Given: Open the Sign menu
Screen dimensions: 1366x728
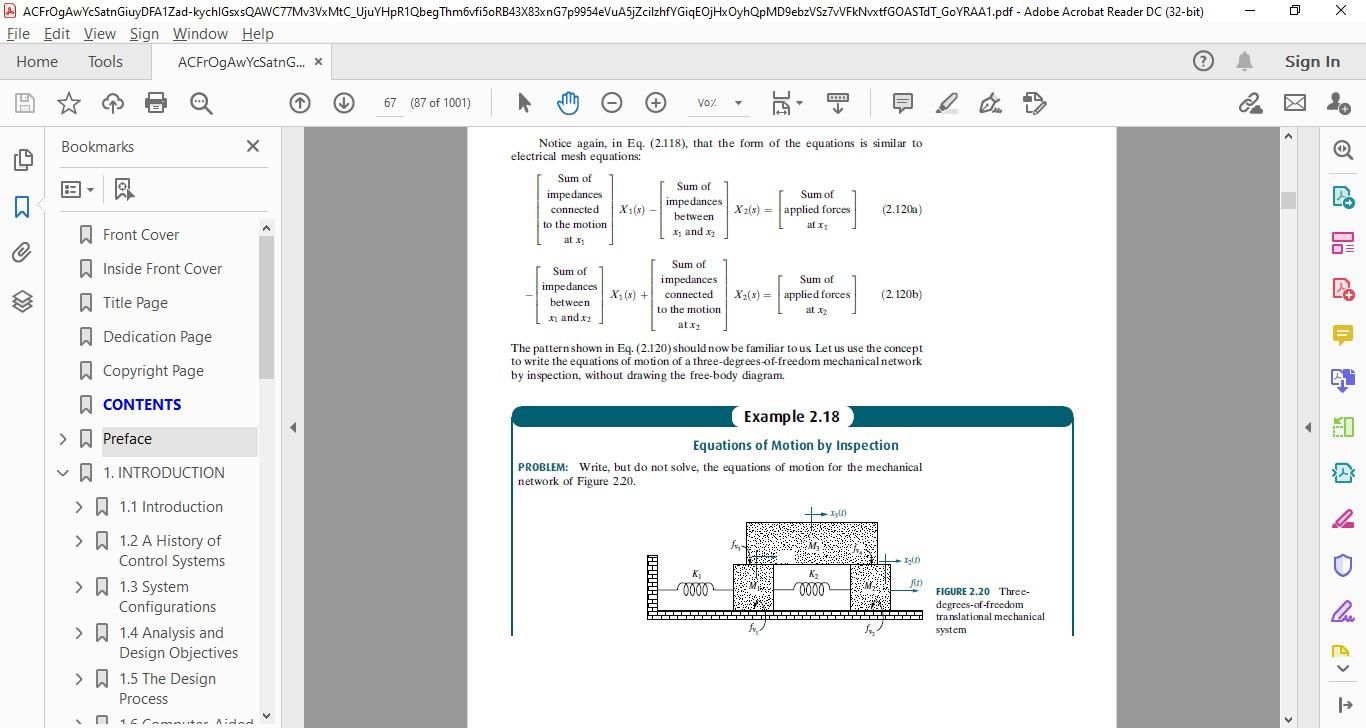Looking at the screenshot, I should [144, 33].
